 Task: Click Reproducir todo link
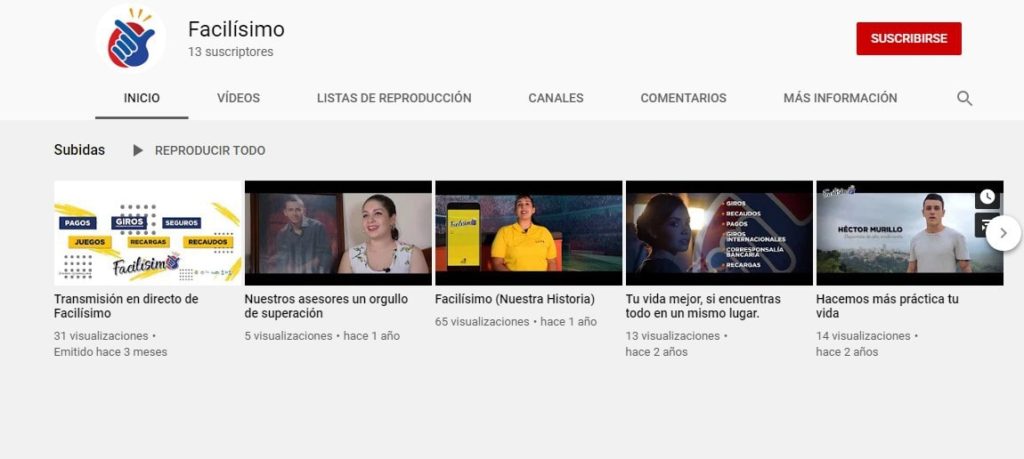coord(210,151)
